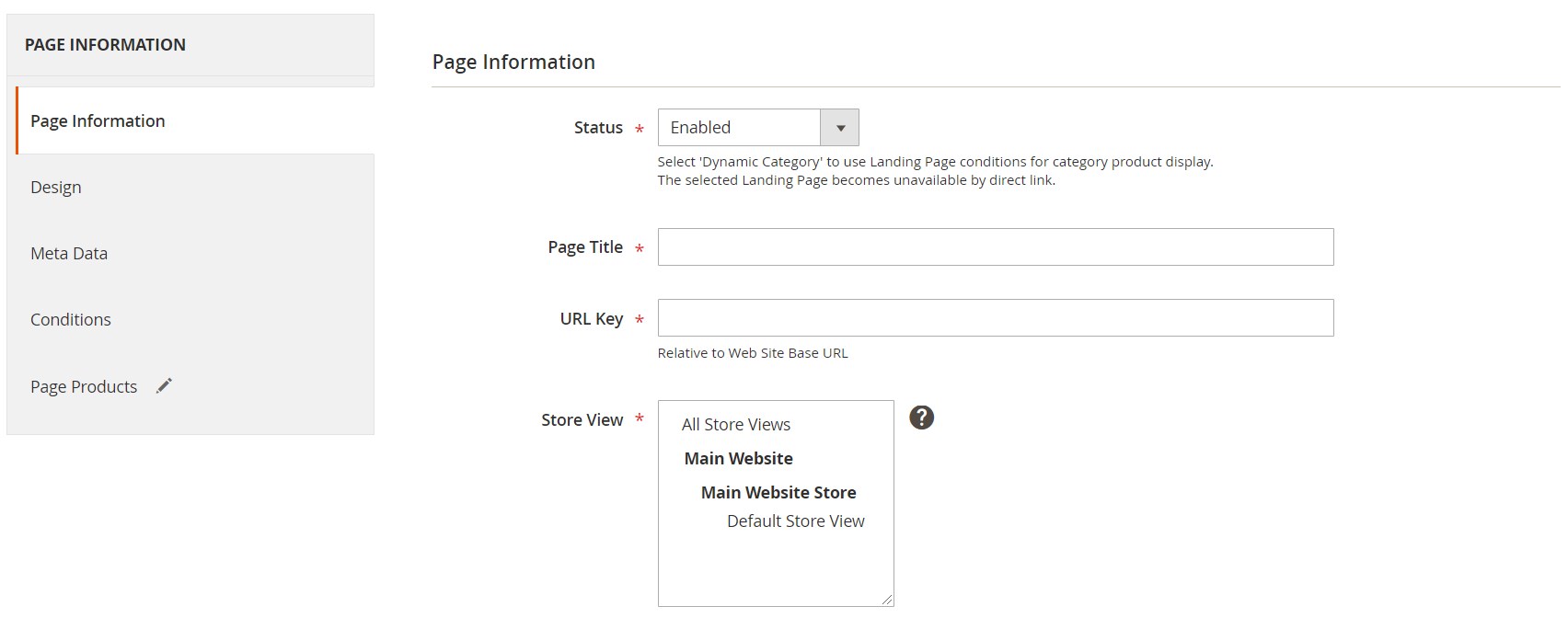The image size is (1568, 618).
Task: Click the Store View list resize handle
Action: pyautogui.click(x=886, y=600)
